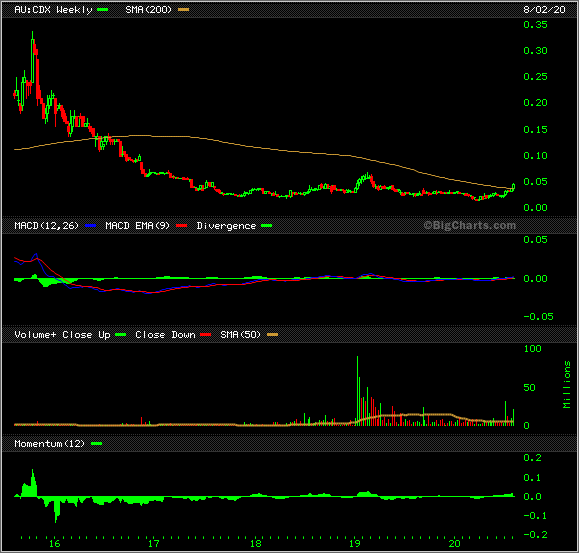
Task: Click the green Close Up legend swatch
Action: pos(120,335)
